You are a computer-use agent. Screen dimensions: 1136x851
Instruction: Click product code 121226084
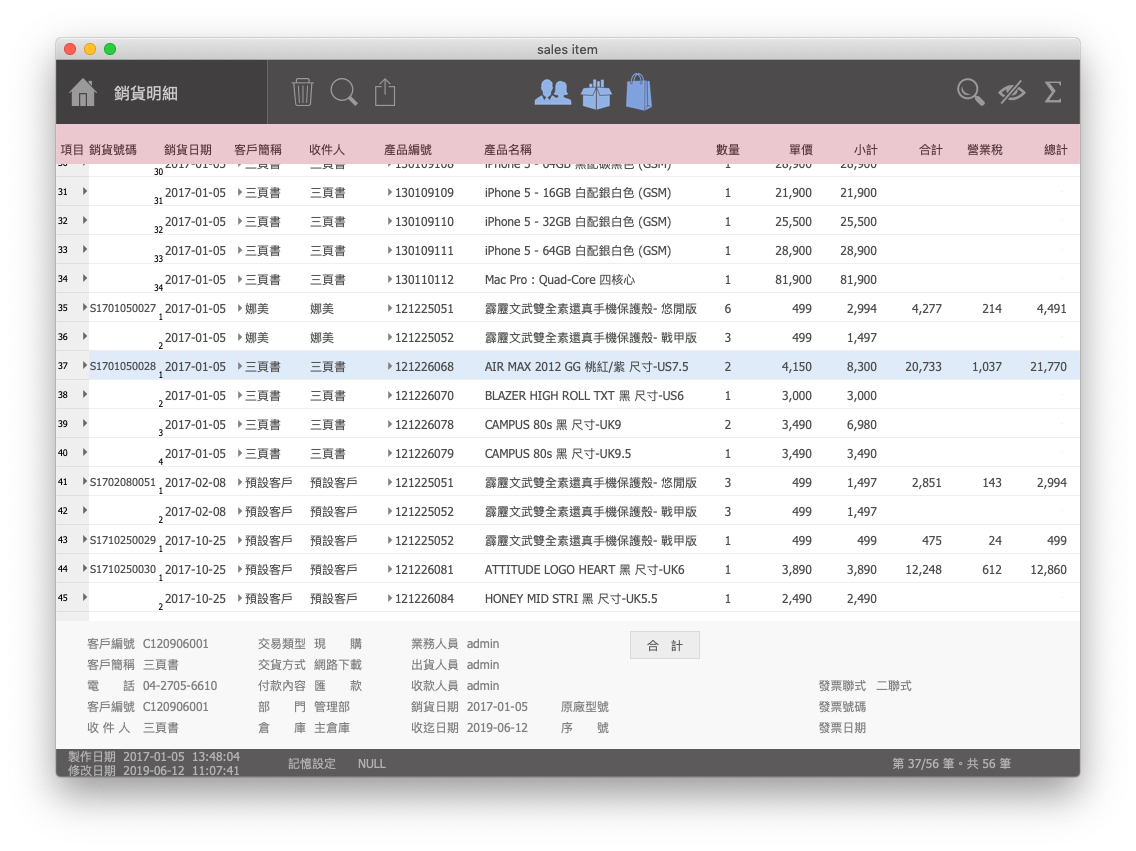(x=424, y=598)
